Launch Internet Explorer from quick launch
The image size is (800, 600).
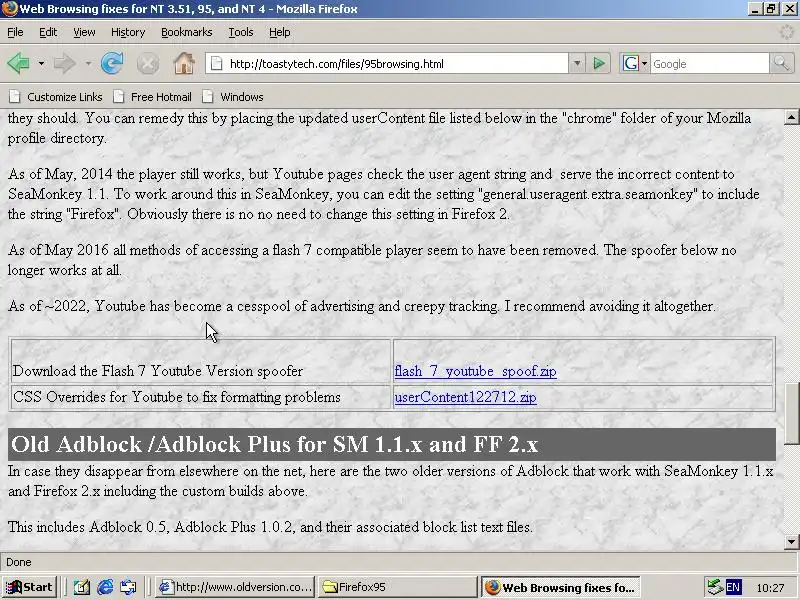point(105,588)
